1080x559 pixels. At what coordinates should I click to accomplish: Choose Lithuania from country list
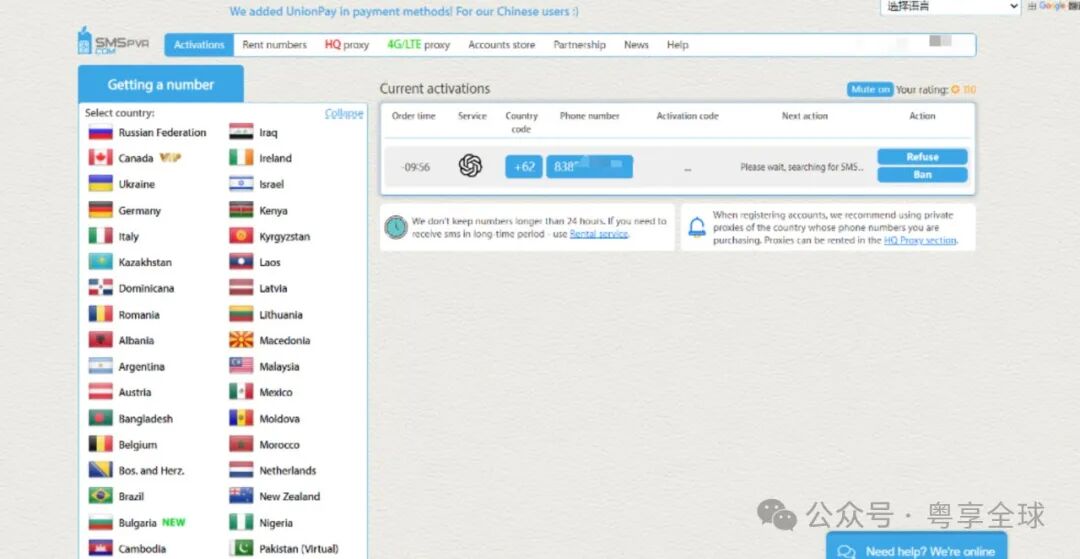tap(281, 315)
